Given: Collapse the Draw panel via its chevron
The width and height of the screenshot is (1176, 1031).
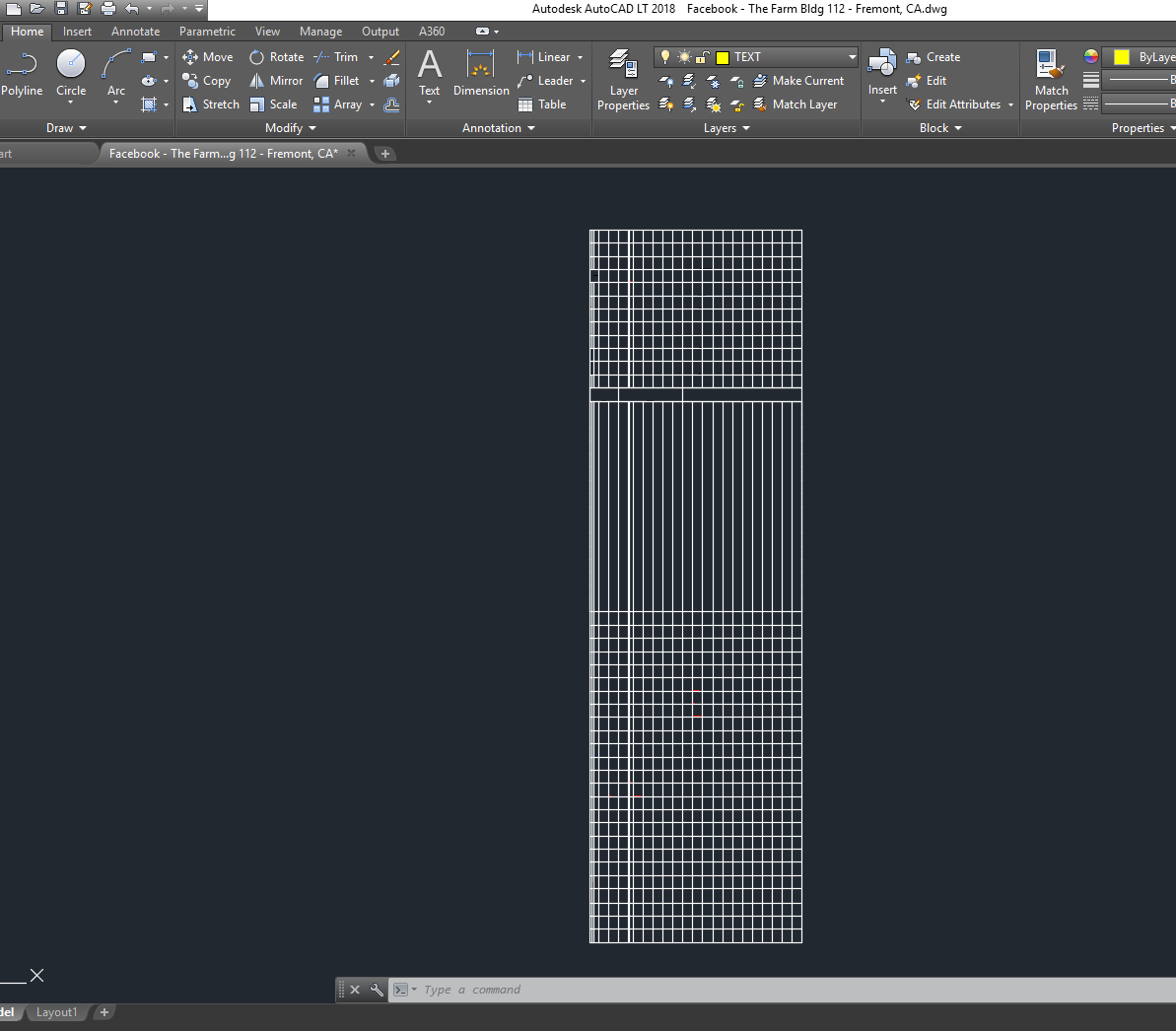Looking at the screenshot, I should pyautogui.click(x=82, y=127).
